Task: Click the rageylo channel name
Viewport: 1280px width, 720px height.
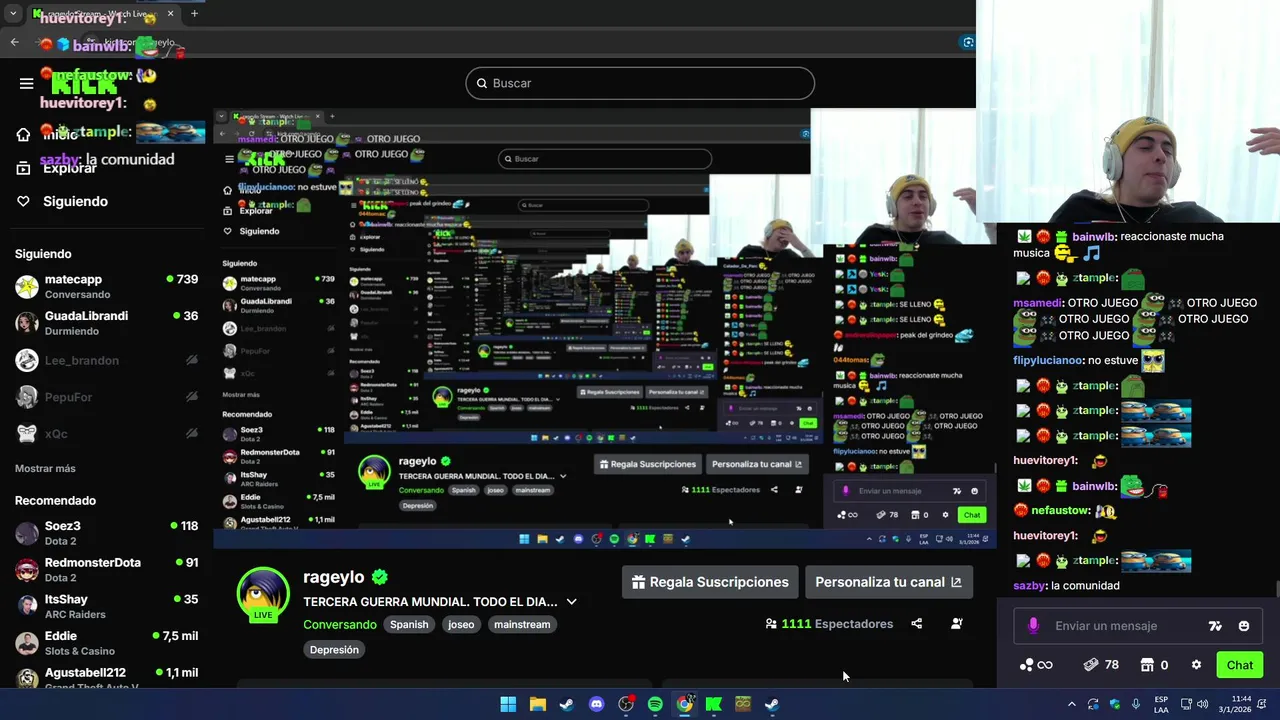Action: pyautogui.click(x=334, y=577)
